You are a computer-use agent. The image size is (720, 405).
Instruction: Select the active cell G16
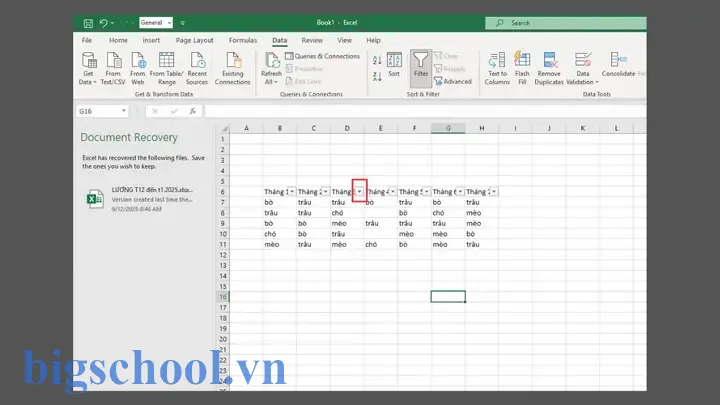tap(448, 297)
